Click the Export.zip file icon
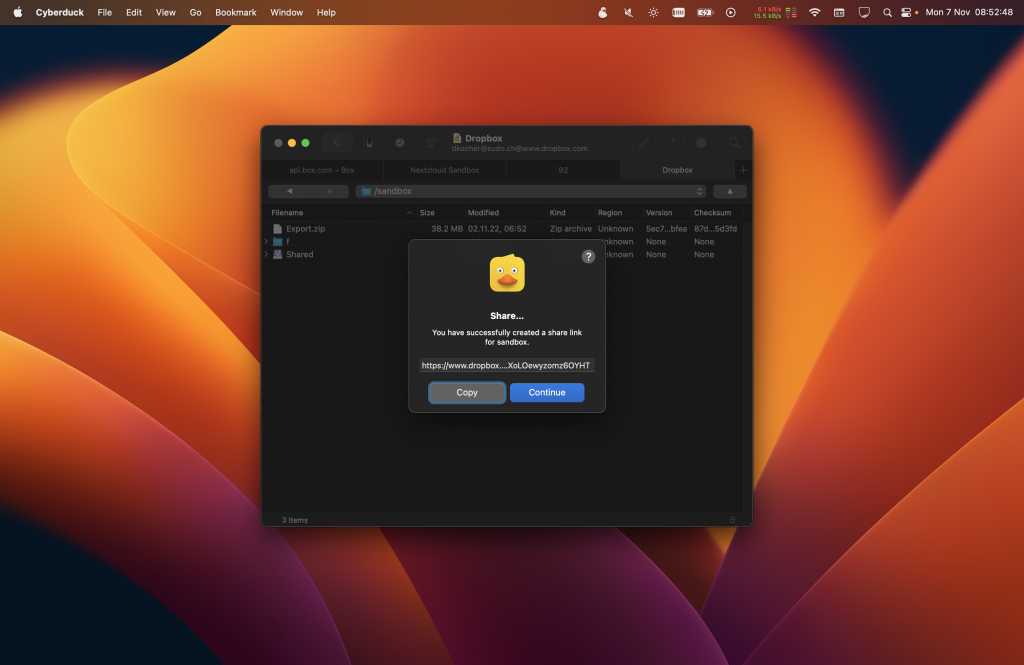 click(x=278, y=229)
